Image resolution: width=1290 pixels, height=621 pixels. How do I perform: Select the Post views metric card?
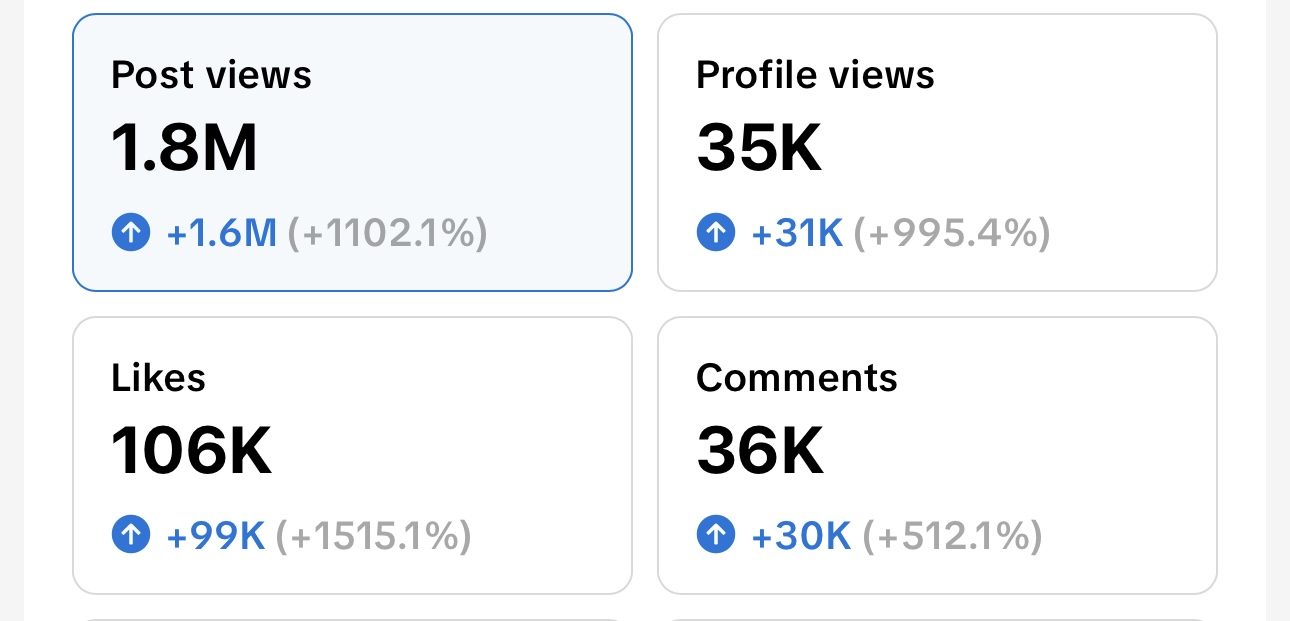point(352,152)
